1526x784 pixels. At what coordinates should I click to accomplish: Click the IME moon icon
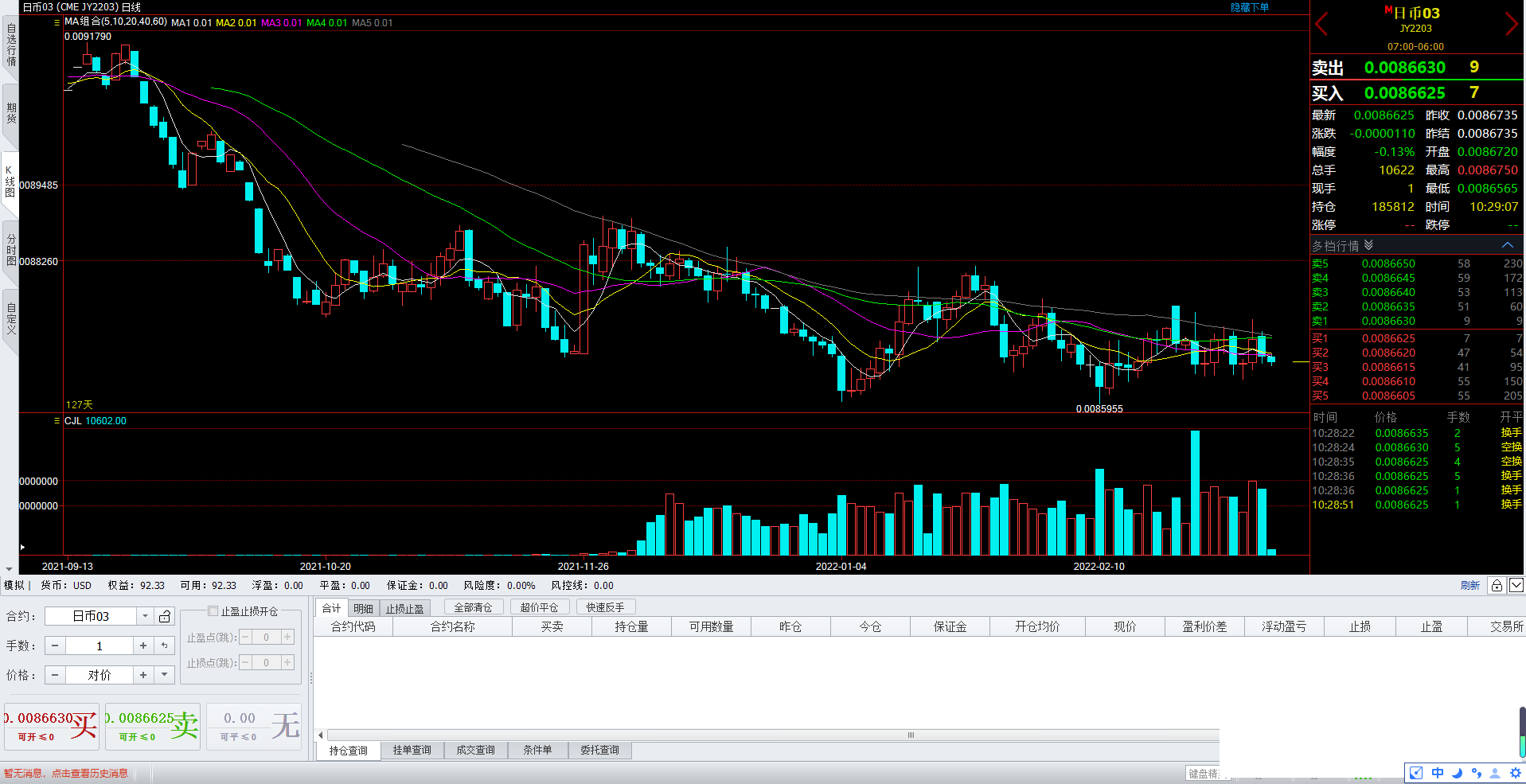pyautogui.click(x=1457, y=773)
